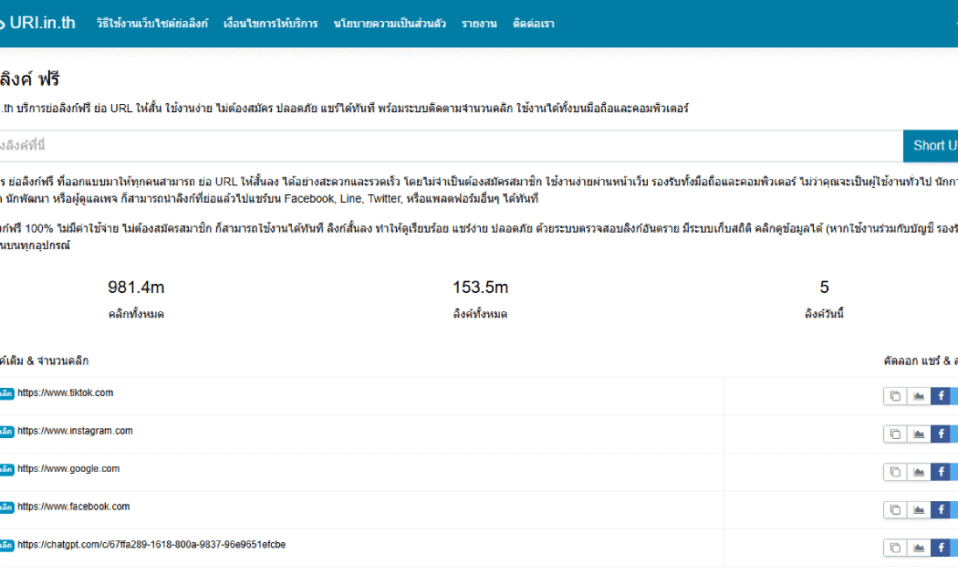958x575 pixels.
Task: Click the click-count badge beside facebook.com
Action: (x=7, y=507)
